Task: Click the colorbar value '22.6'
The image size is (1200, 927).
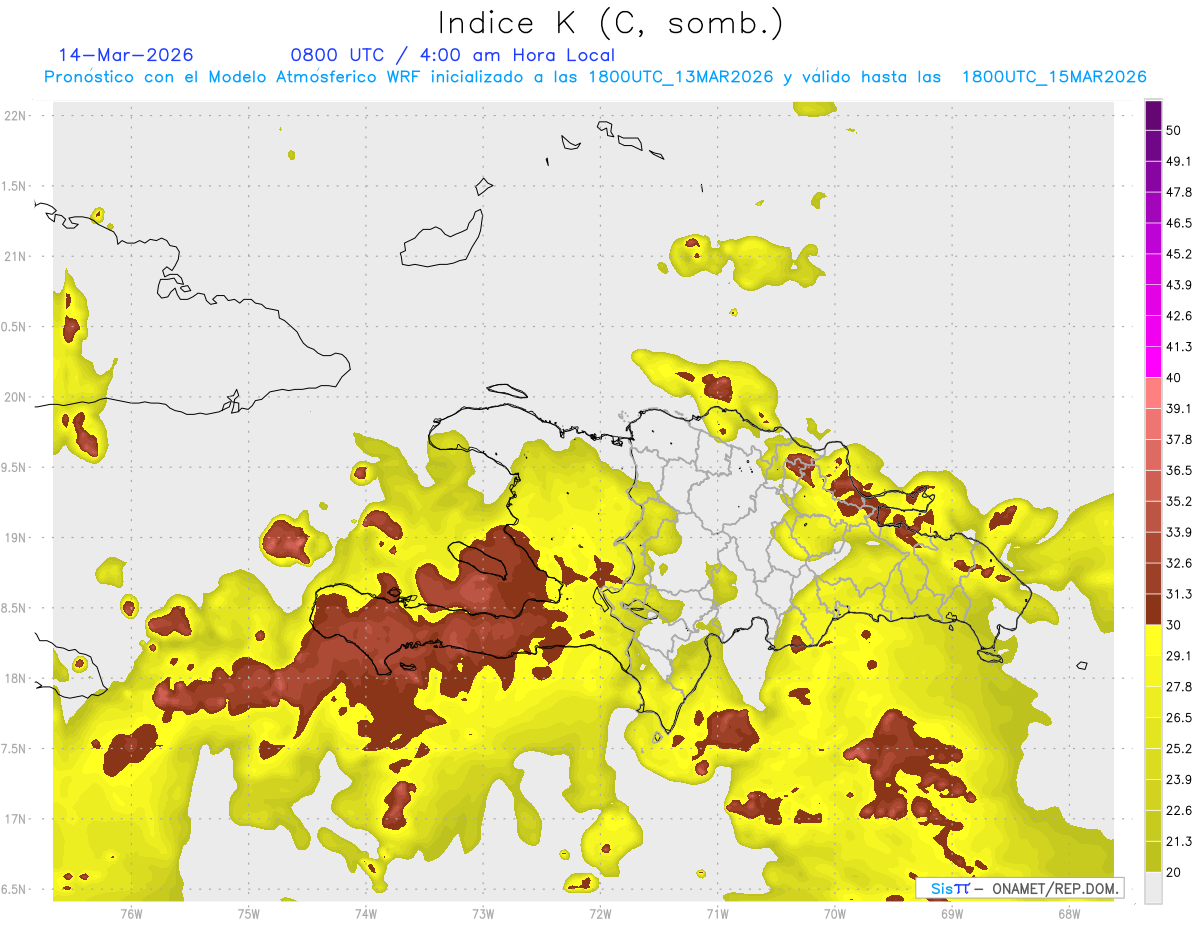Action: (x=1179, y=811)
